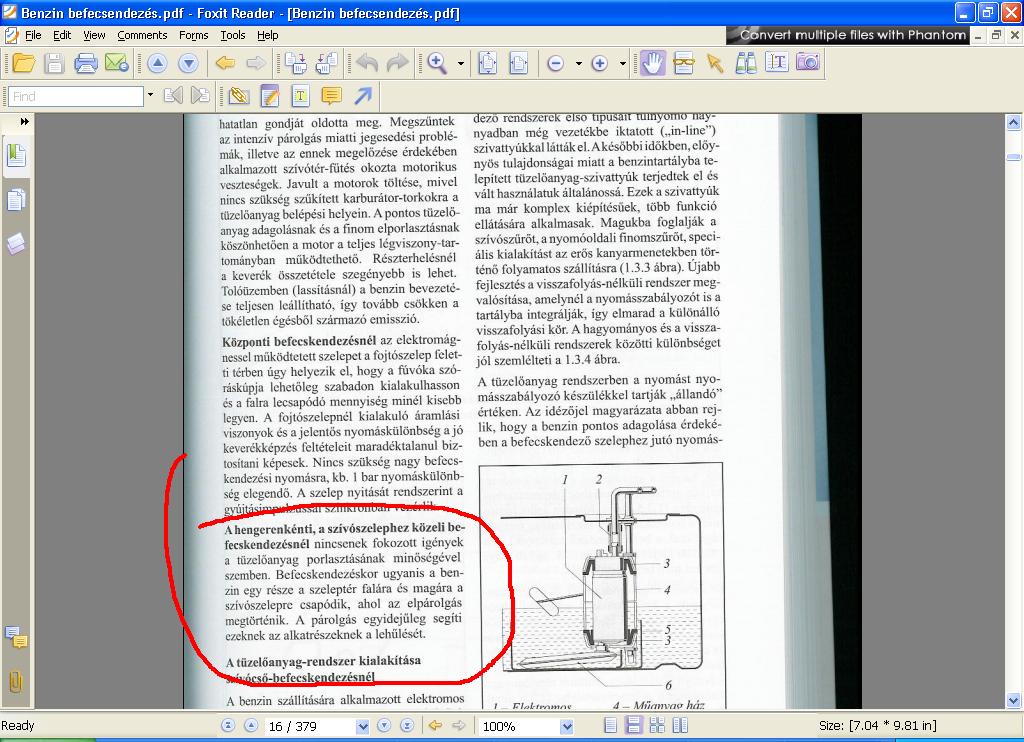
Task: Click the Fit Width icon
Action: 519,63
